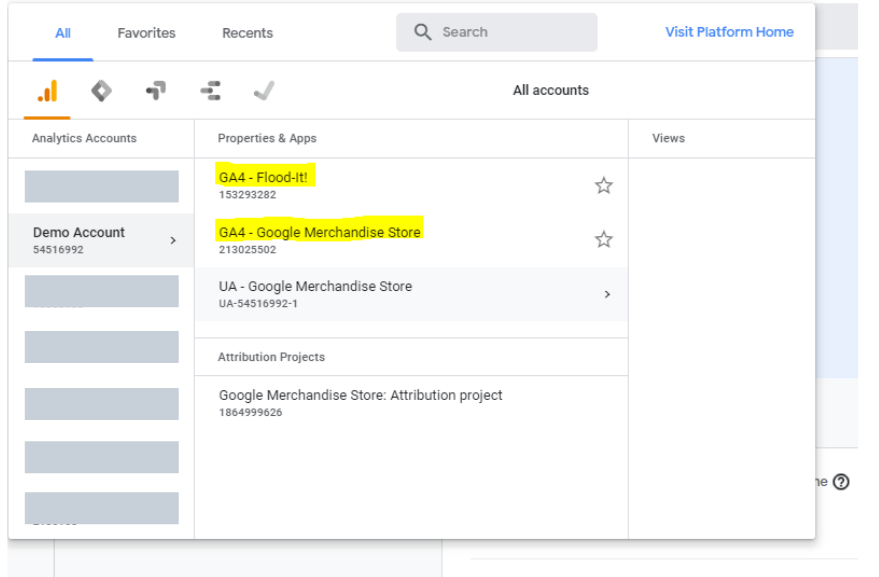Click the search magnifier icon
879x577 pixels.
point(423,32)
